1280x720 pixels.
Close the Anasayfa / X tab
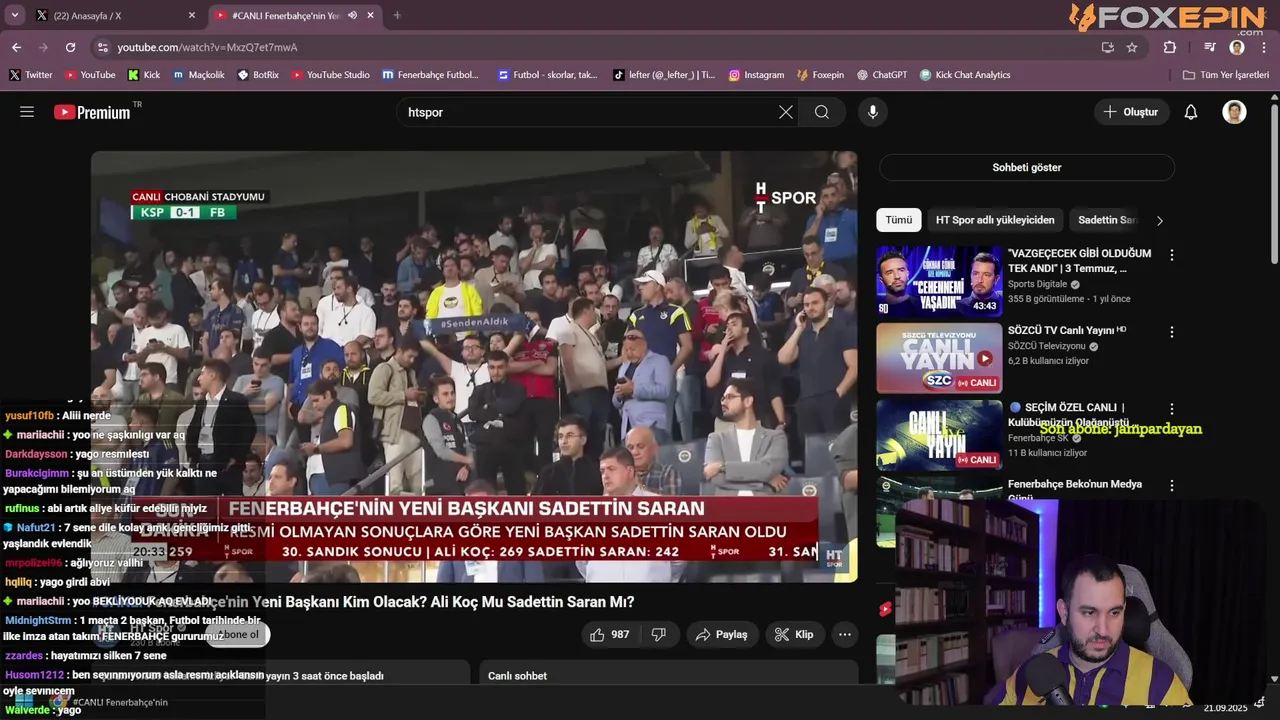(x=192, y=15)
